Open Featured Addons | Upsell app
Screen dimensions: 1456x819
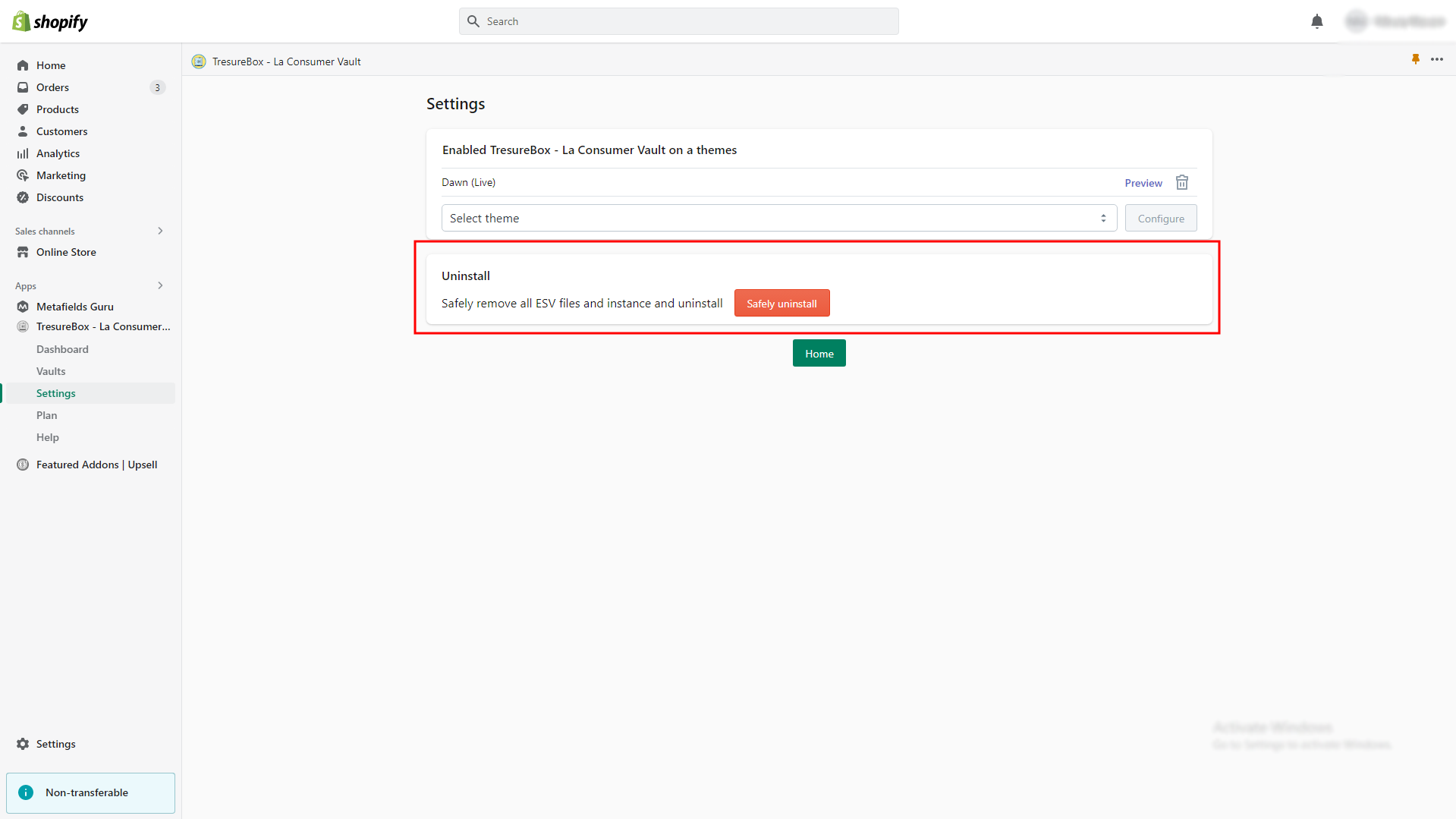[x=96, y=465]
